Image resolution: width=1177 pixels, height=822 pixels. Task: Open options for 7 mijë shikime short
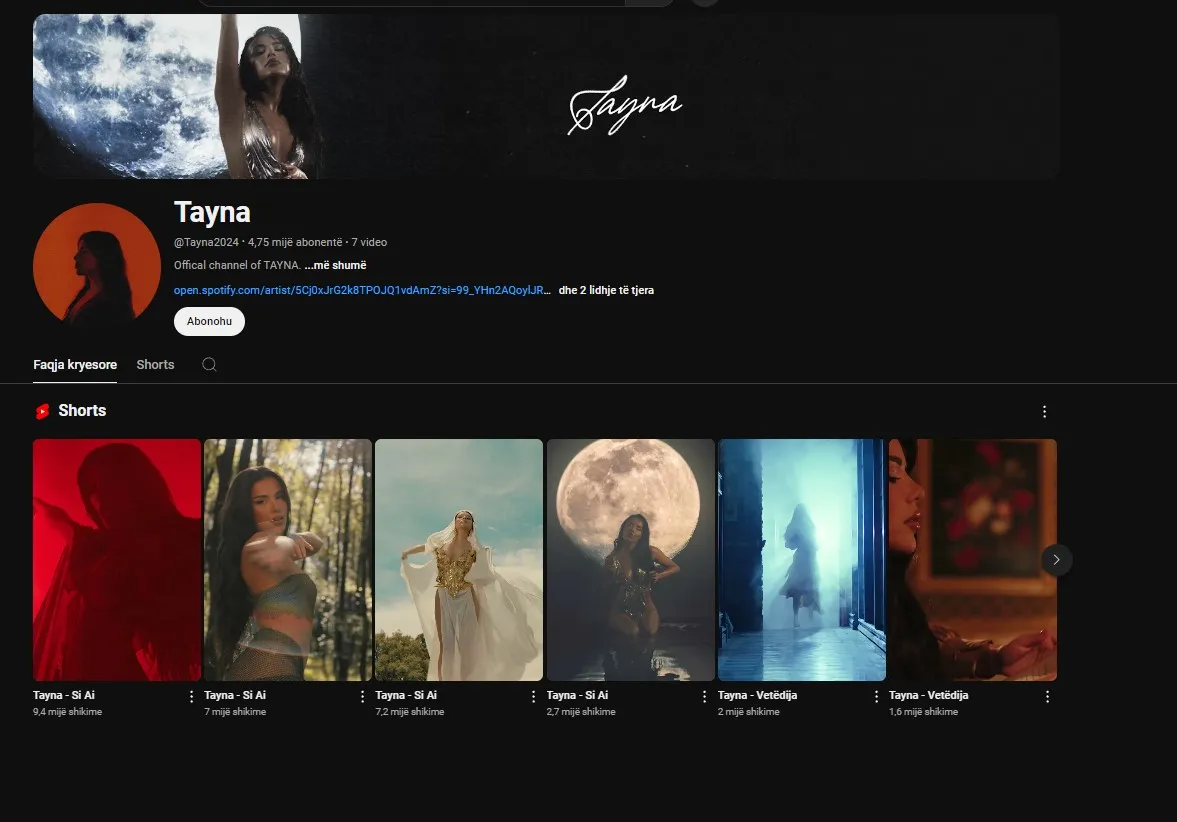click(x=363, y=697)
